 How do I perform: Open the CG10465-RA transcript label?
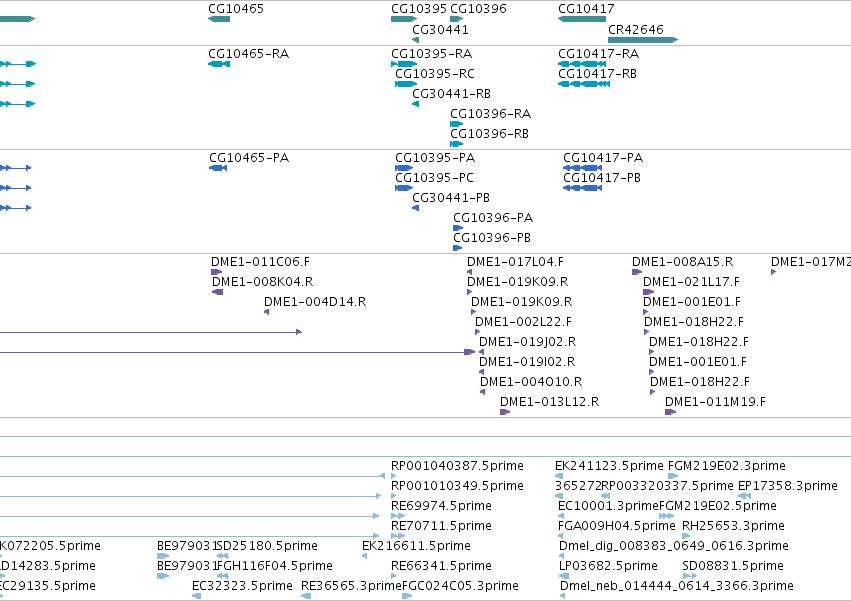pos(249,54)
